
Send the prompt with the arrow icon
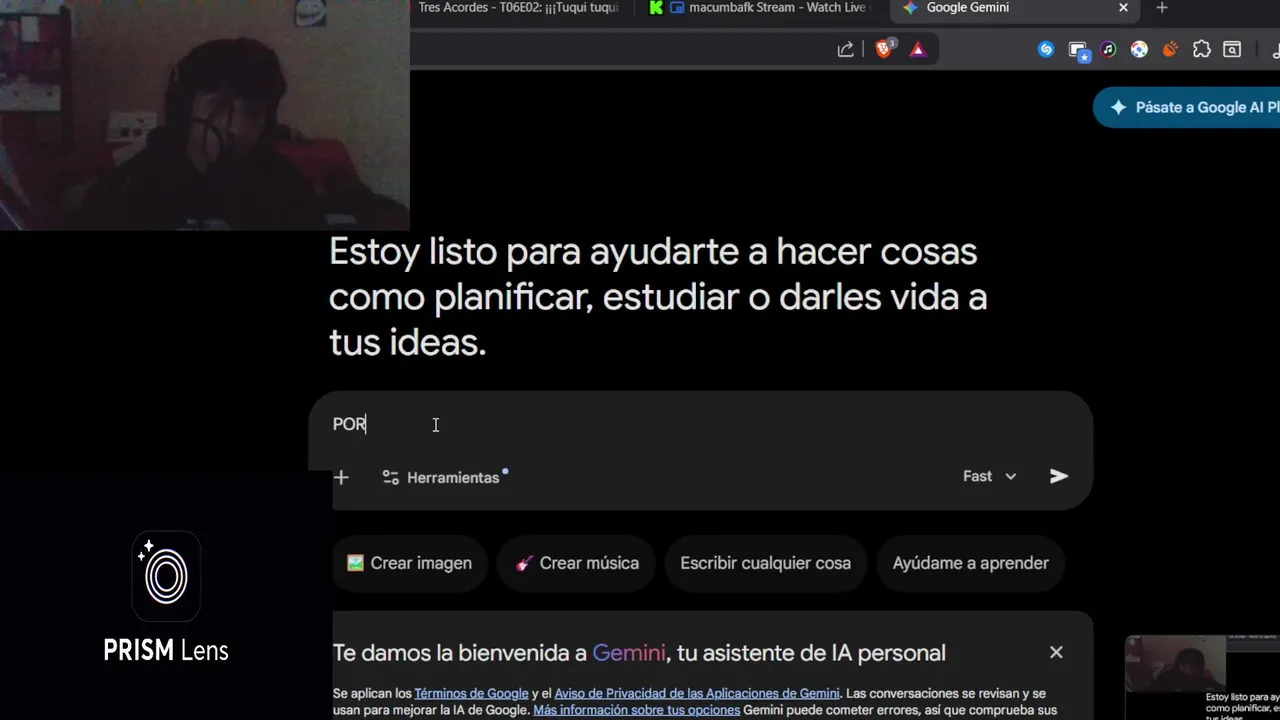click(1059, 476)
